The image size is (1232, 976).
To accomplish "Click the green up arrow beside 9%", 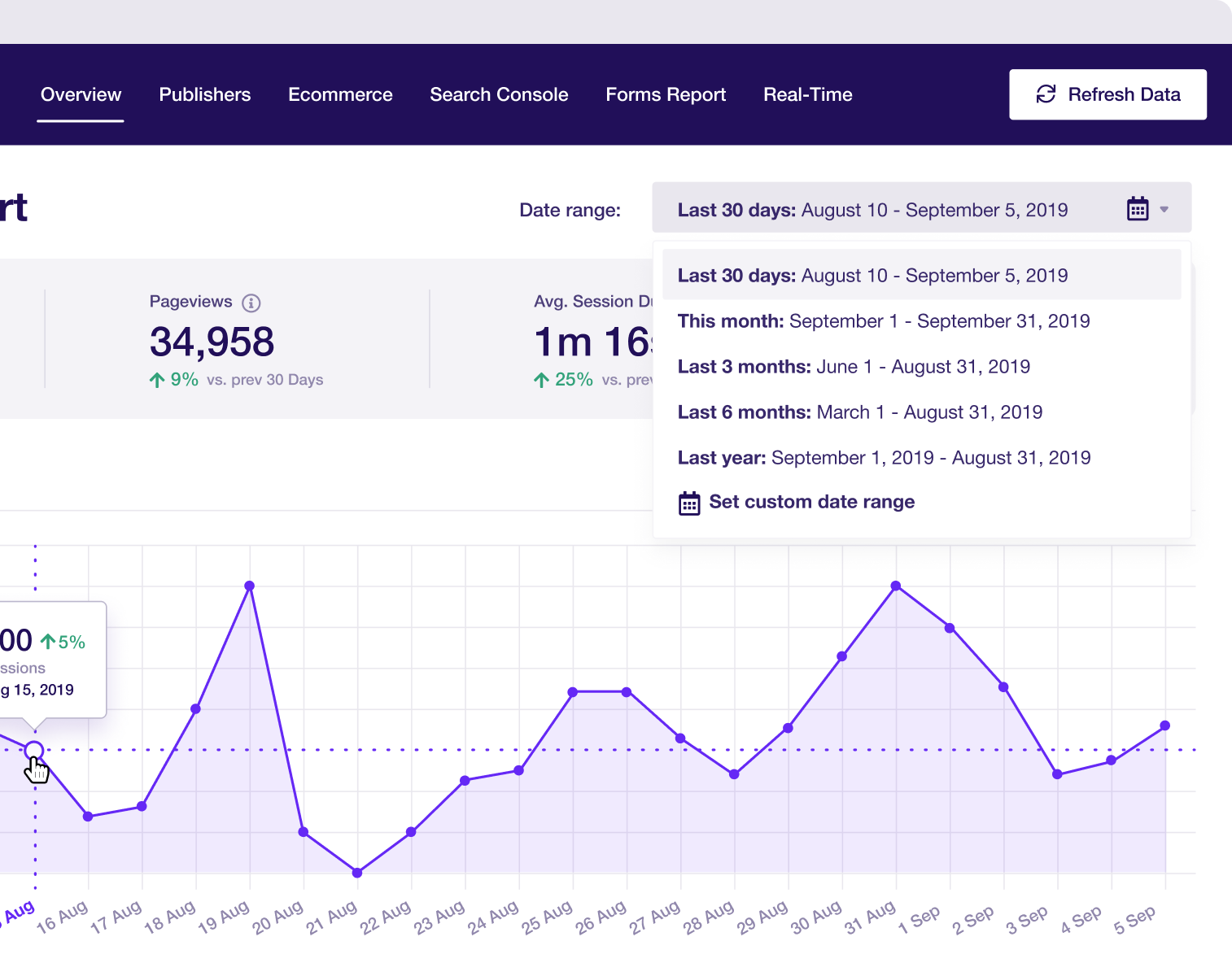I will pyautogui.click(x=155, y=379).
